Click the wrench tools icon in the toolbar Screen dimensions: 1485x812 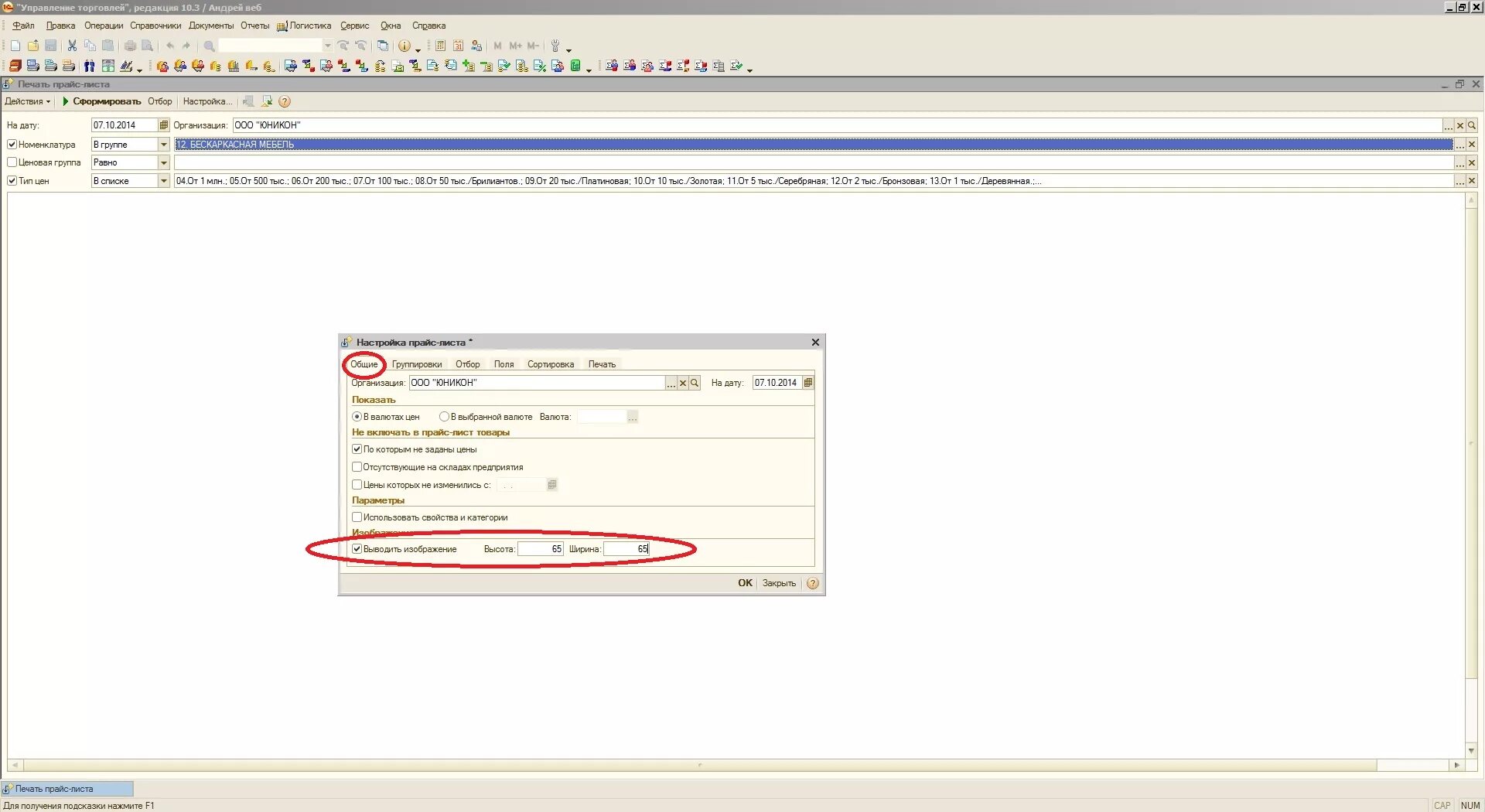click(x=555, y=46)
